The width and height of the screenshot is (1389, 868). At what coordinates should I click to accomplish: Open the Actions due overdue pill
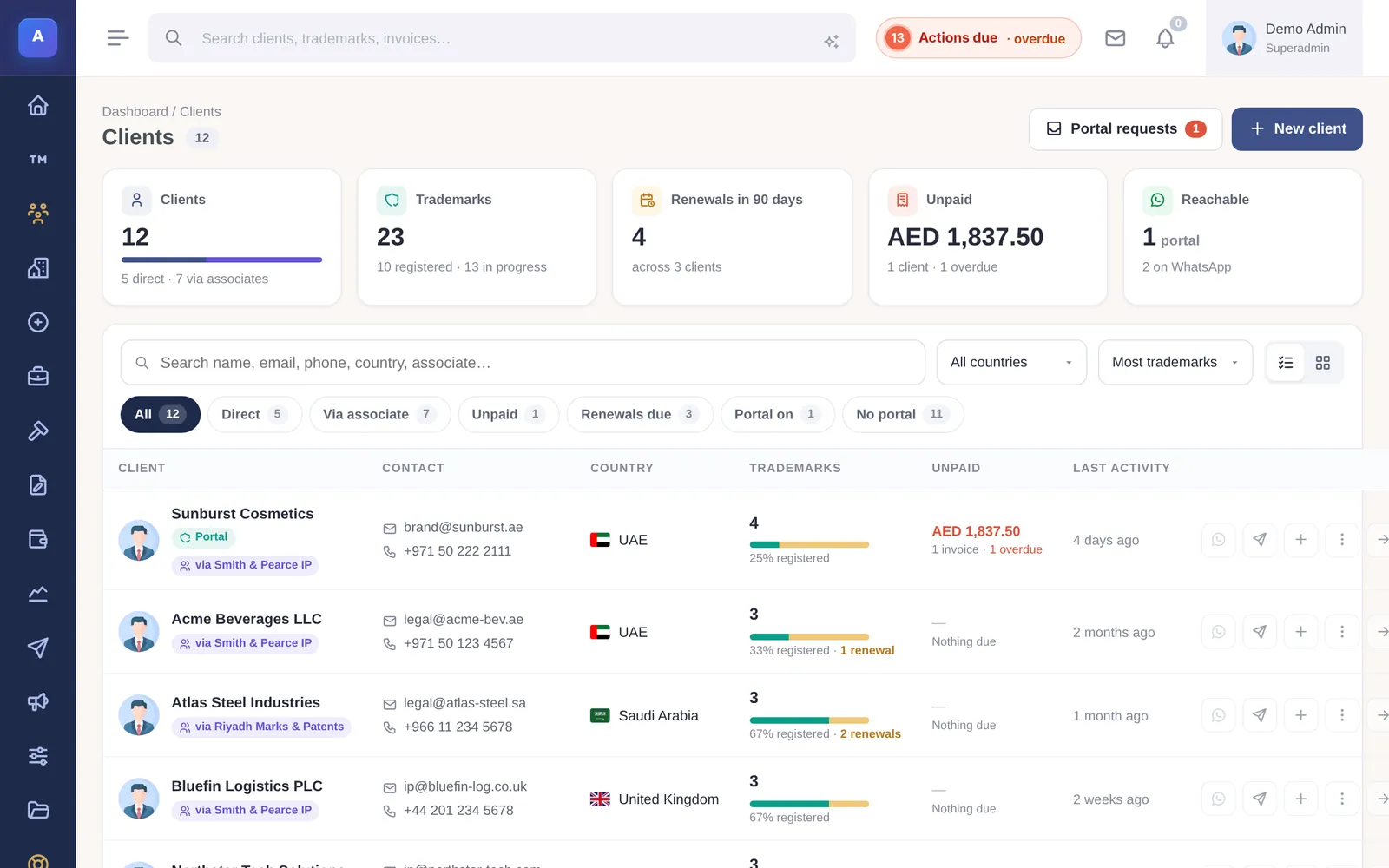pos(978,38)
